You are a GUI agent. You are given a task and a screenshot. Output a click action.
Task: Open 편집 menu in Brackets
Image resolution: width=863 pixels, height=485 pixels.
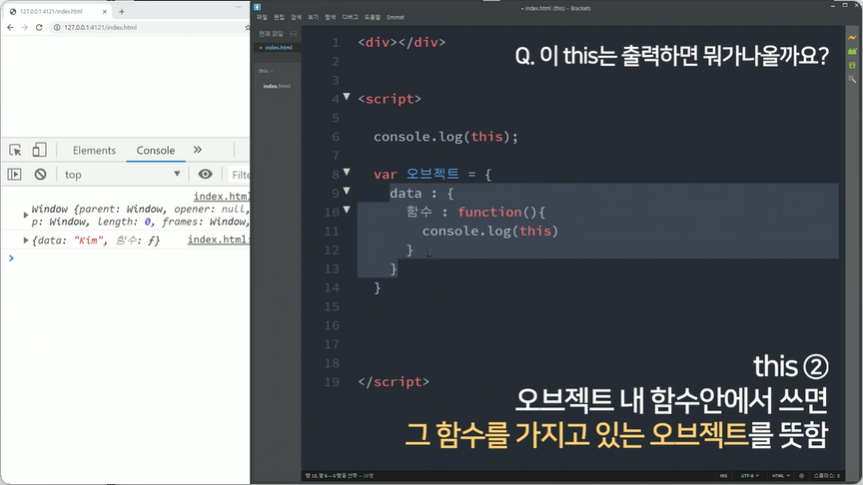(x=279, y=17)
